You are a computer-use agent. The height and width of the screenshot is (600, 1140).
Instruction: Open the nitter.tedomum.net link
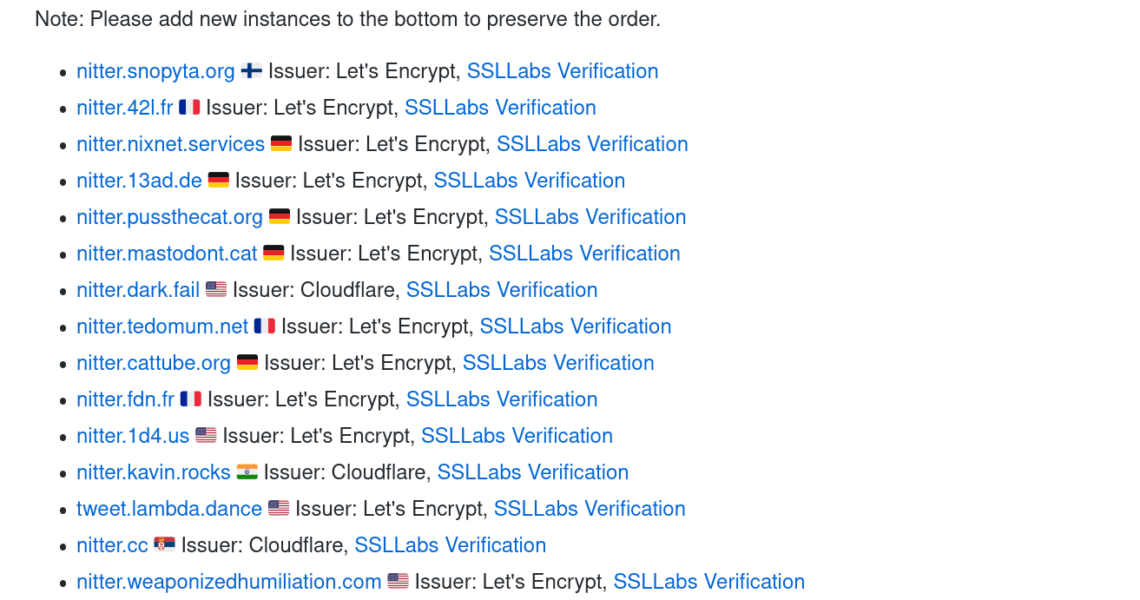click(162, 326)
